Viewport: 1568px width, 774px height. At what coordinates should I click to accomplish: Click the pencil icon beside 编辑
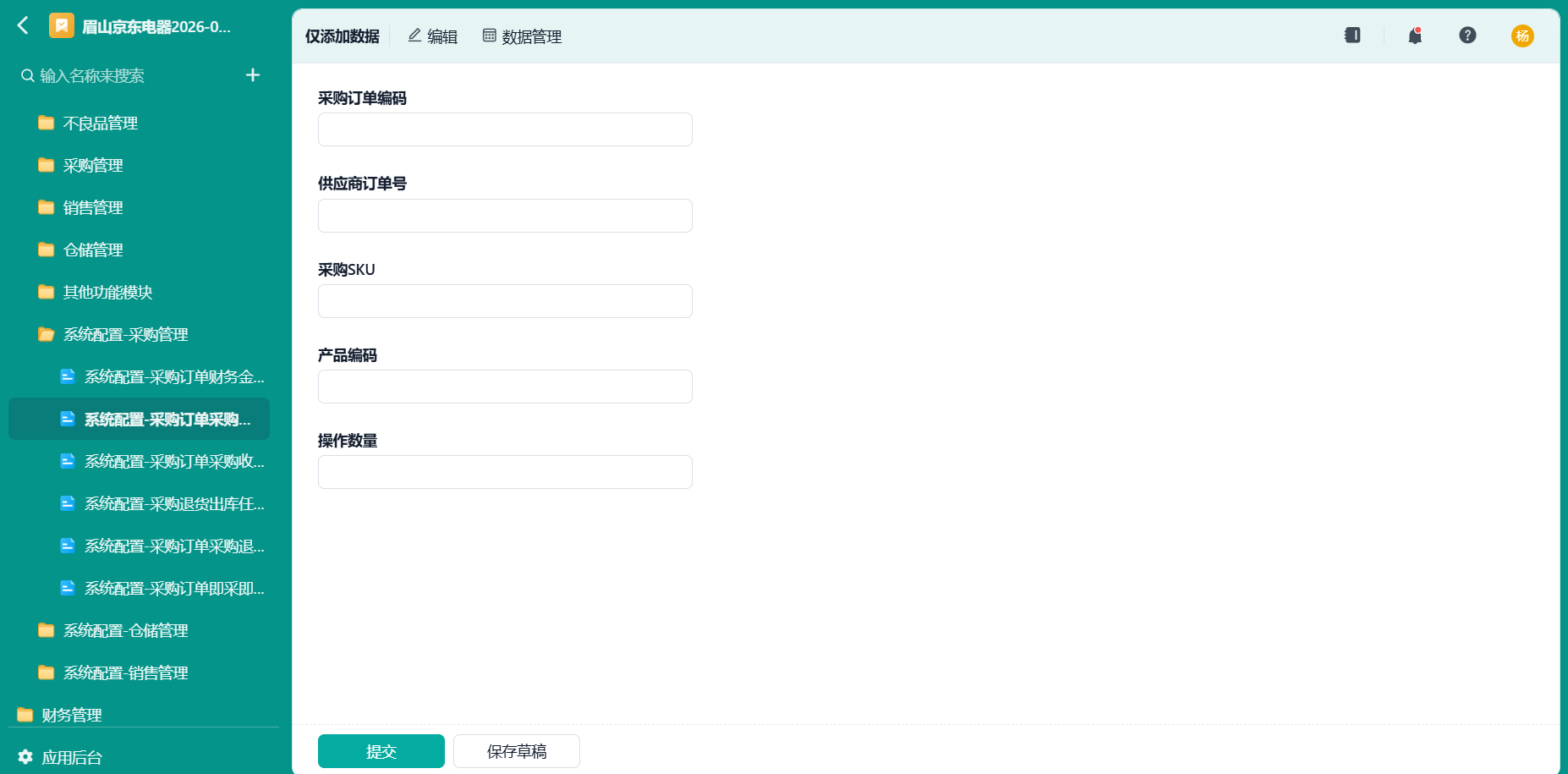click(x=414, y=36)
